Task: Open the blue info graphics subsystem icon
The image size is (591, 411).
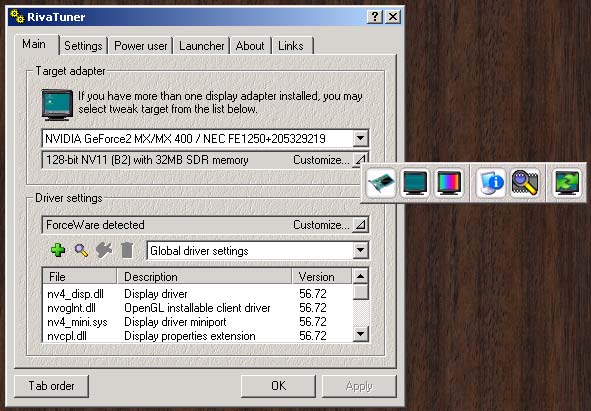Action: [490, 183]
